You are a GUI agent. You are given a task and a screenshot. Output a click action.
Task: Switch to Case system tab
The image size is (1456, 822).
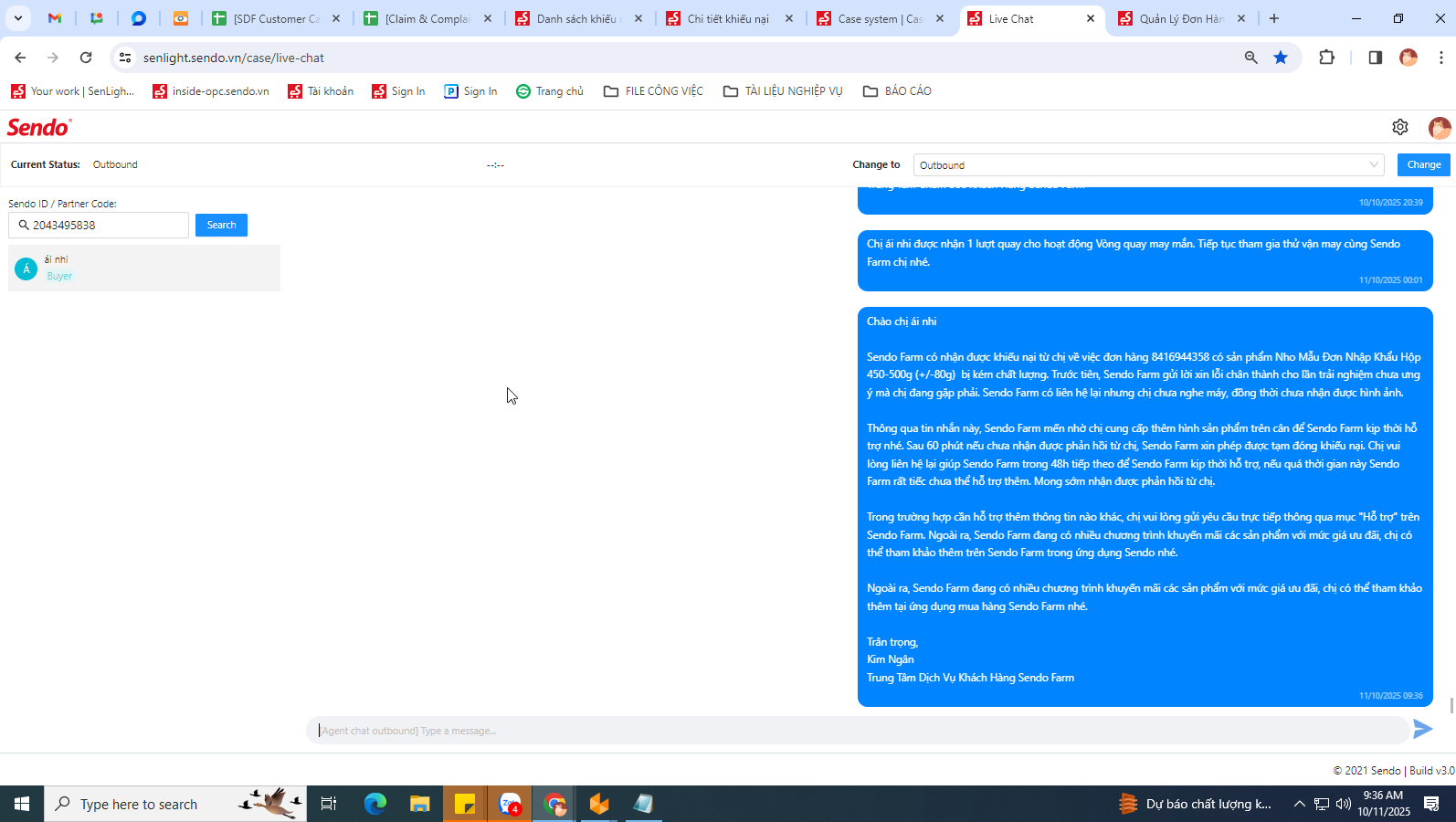tap(881, 18)
